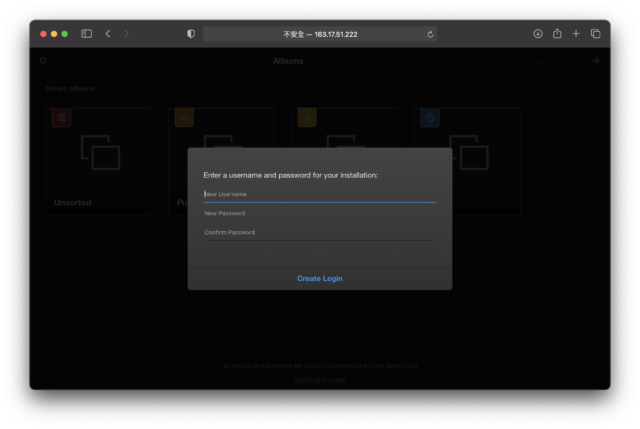The width and height of the screenshot is (640, 429).
Task: Click the Hosted with Lychee footer link
Action: [320, 380]
